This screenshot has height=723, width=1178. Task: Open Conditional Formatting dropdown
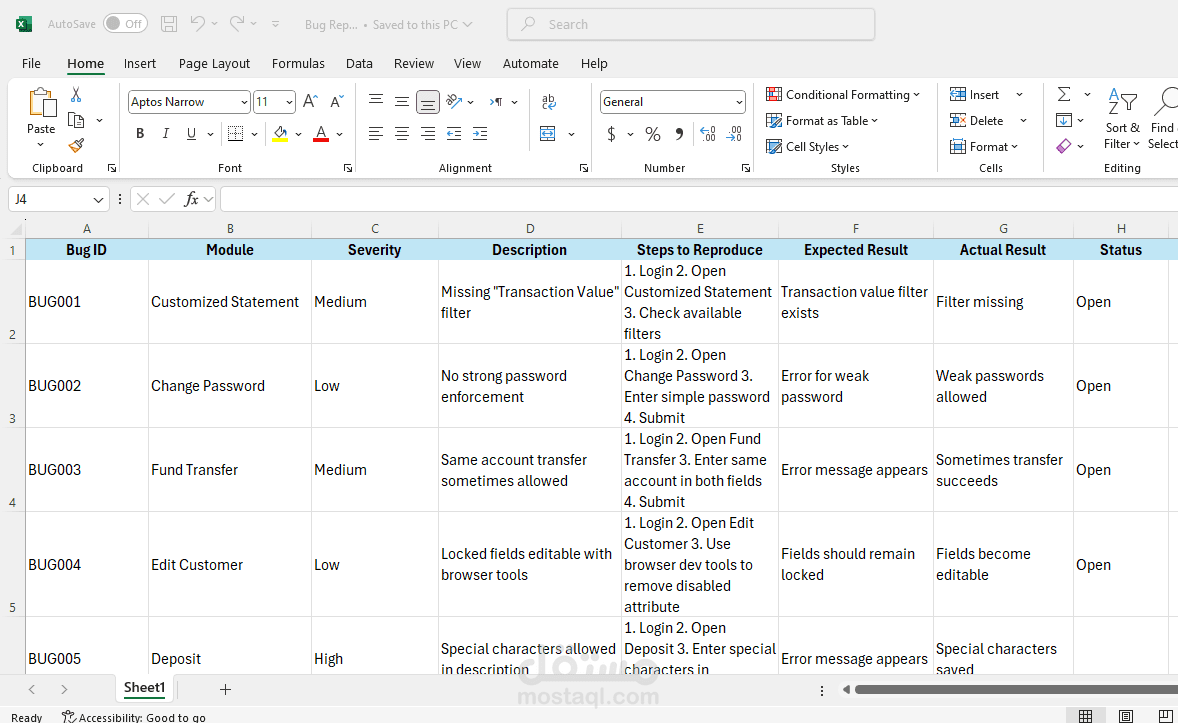point(843,95)
